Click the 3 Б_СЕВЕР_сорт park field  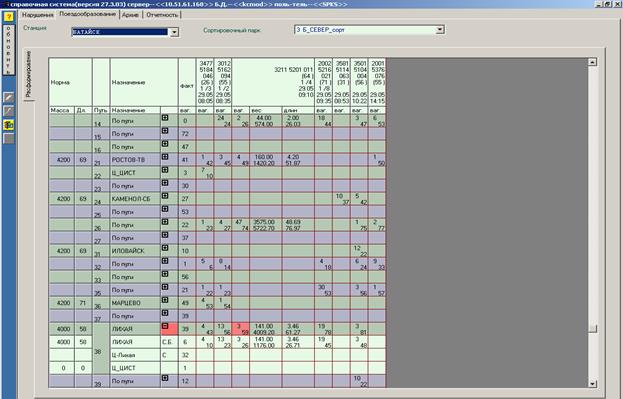[364, 30]
